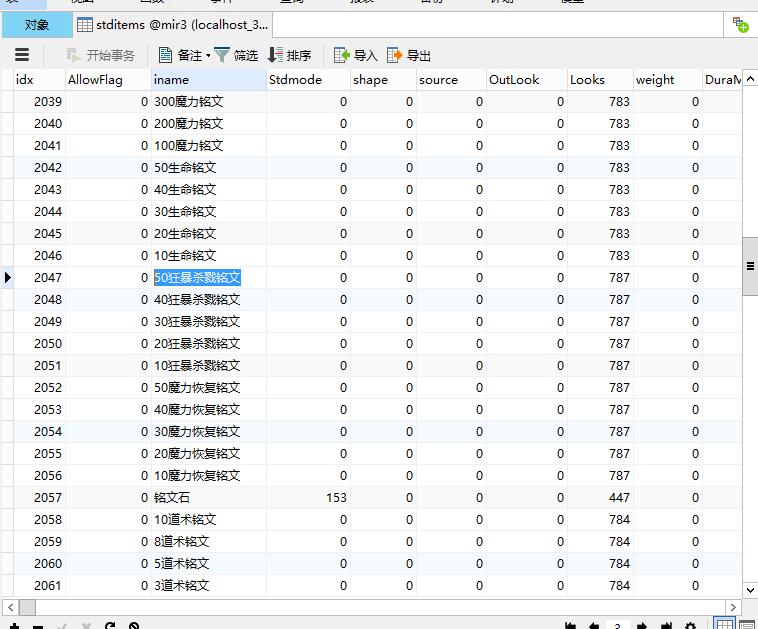Click the 开始事务 begin transaction button

tap(100, 56)
